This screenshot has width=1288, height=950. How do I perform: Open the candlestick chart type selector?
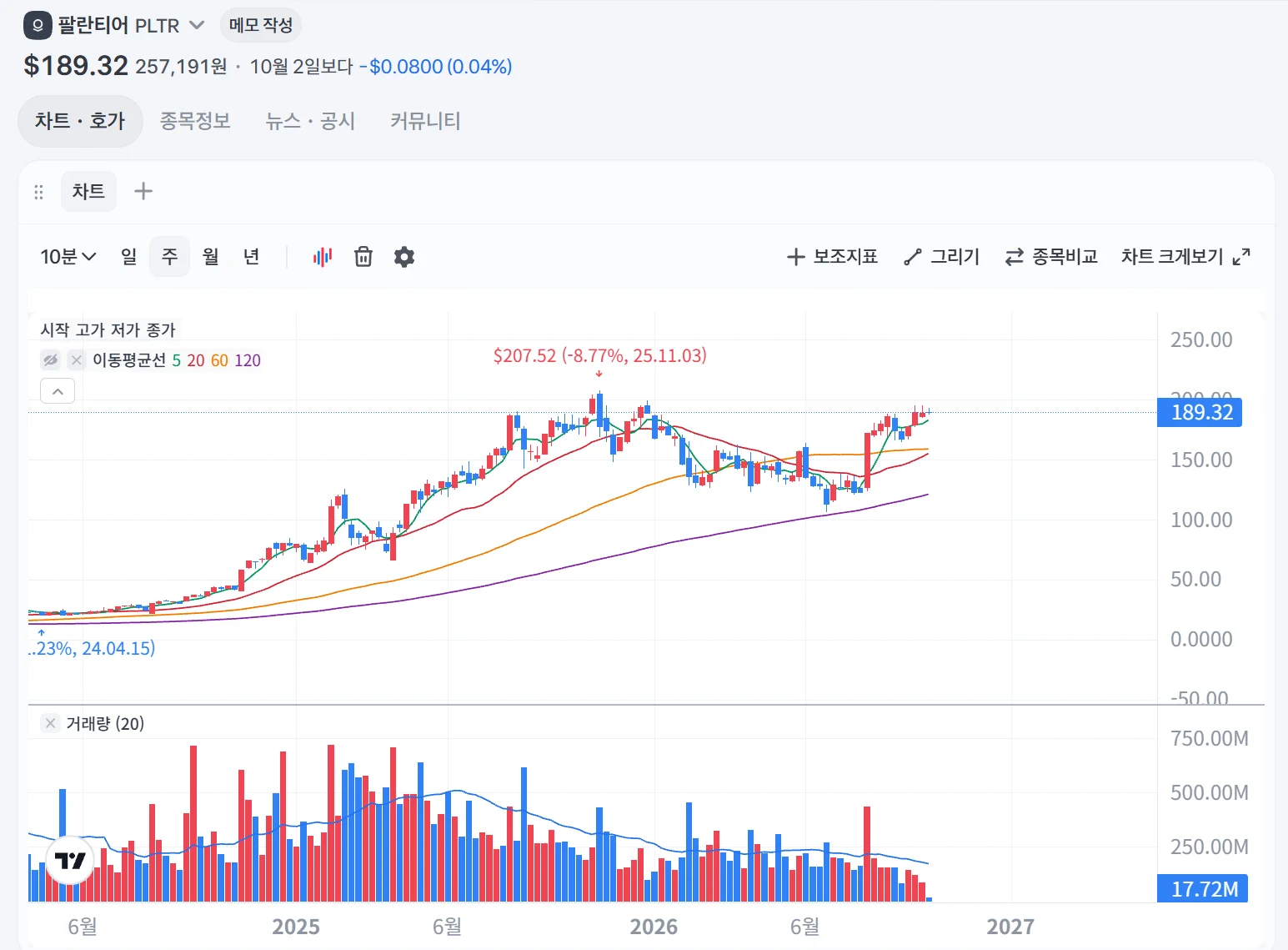323,257
